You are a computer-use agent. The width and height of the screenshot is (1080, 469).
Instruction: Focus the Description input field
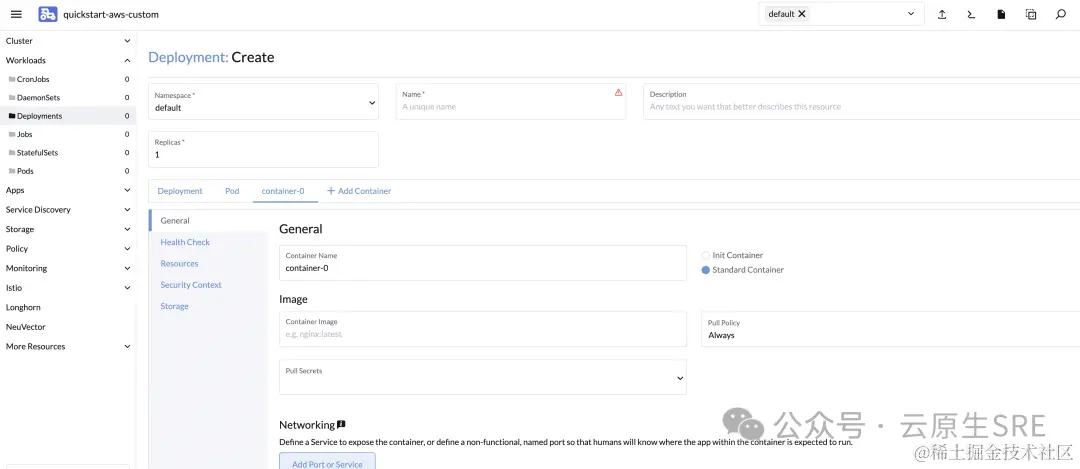(862, 102)
